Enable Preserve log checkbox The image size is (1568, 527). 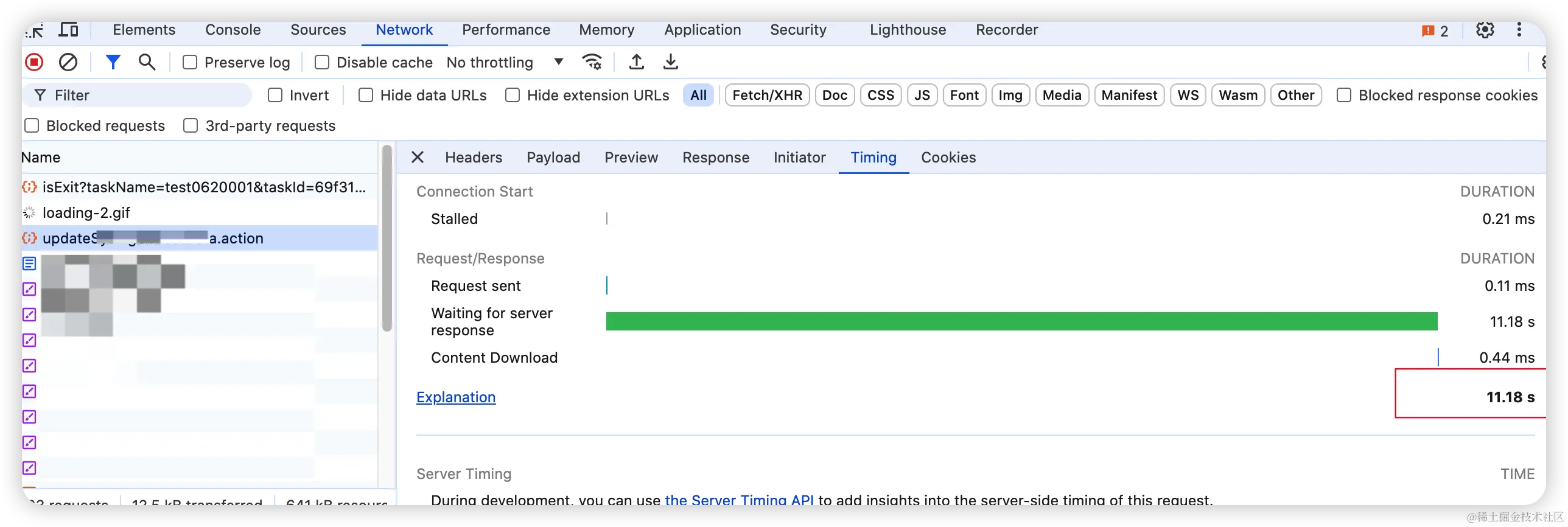pyautogui.click(x=190, y=63)
